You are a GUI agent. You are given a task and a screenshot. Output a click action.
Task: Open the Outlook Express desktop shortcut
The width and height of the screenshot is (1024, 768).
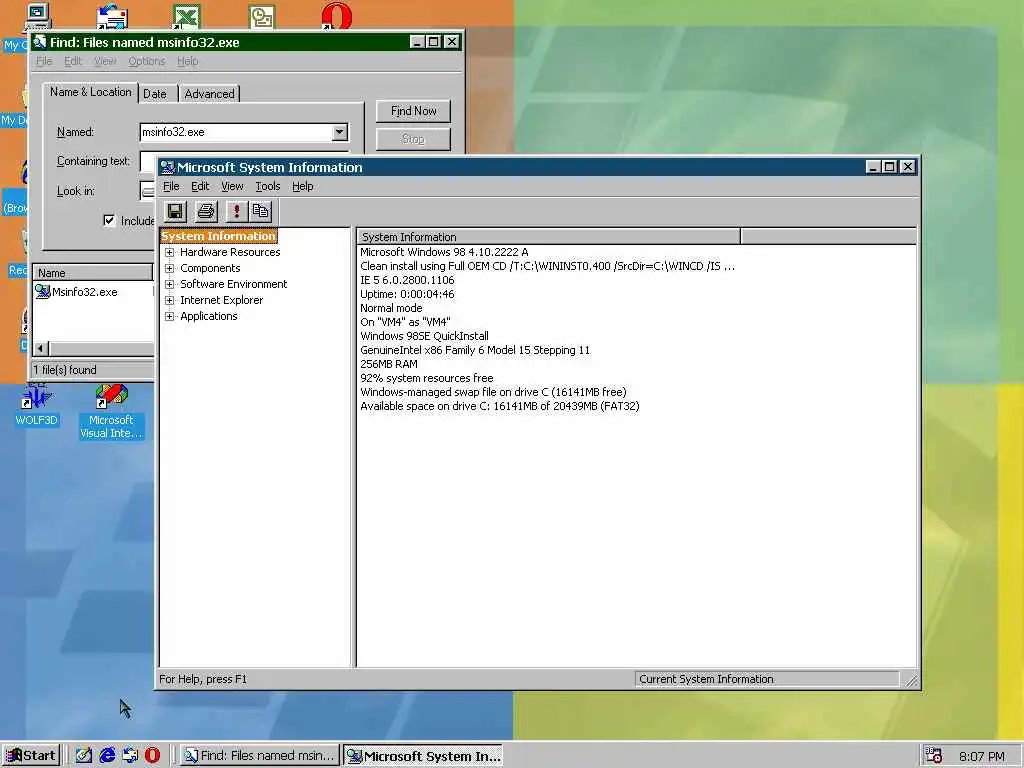[112, 16]
